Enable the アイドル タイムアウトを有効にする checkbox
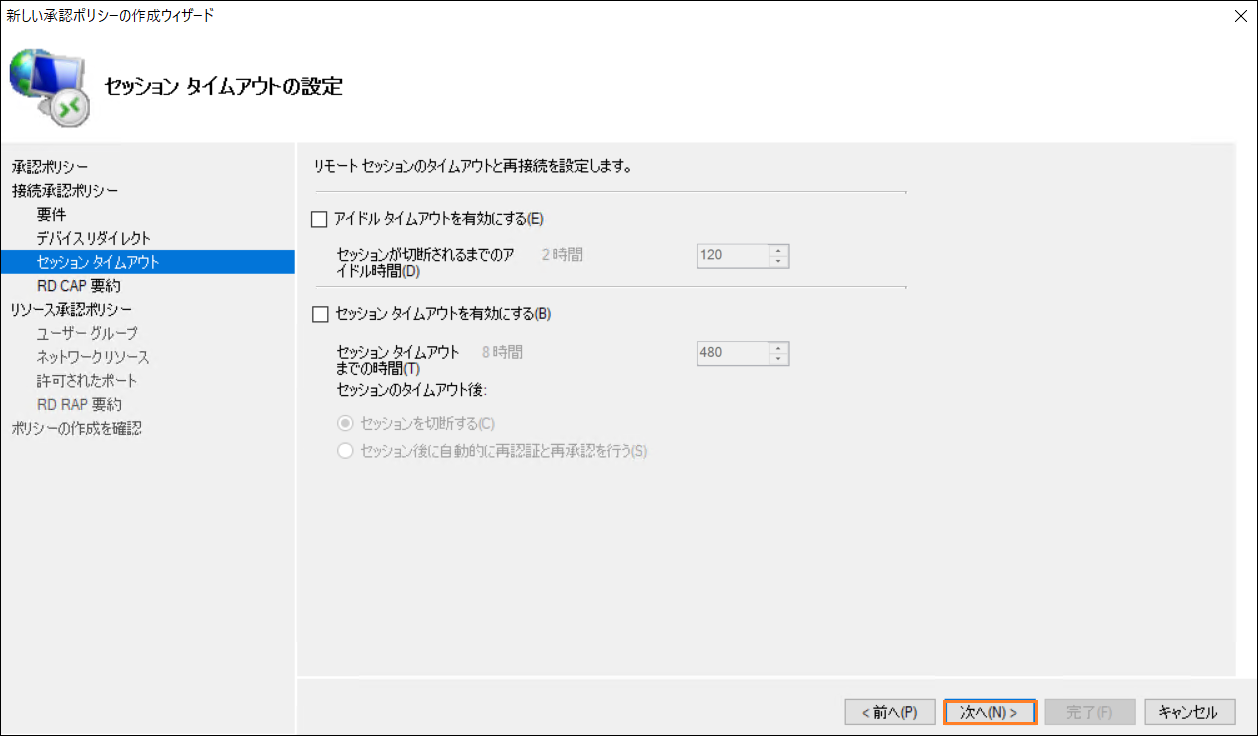The image size is (1258, 736). click(320, 219)
